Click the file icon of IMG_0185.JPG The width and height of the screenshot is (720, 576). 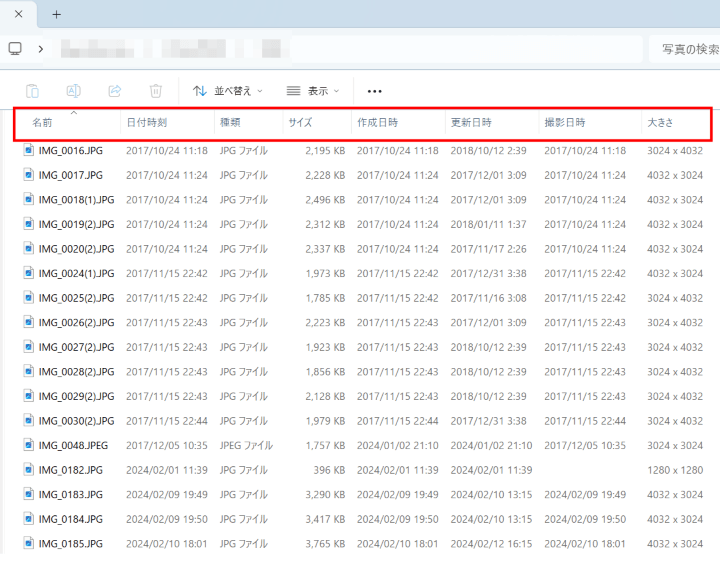point(29,543)
